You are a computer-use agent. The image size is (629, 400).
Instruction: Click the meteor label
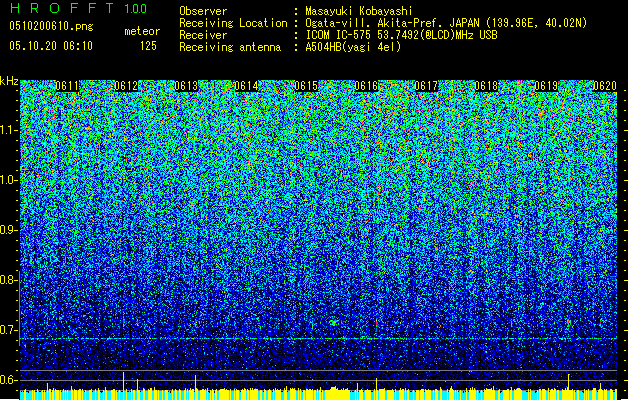[x=142, y=31]
